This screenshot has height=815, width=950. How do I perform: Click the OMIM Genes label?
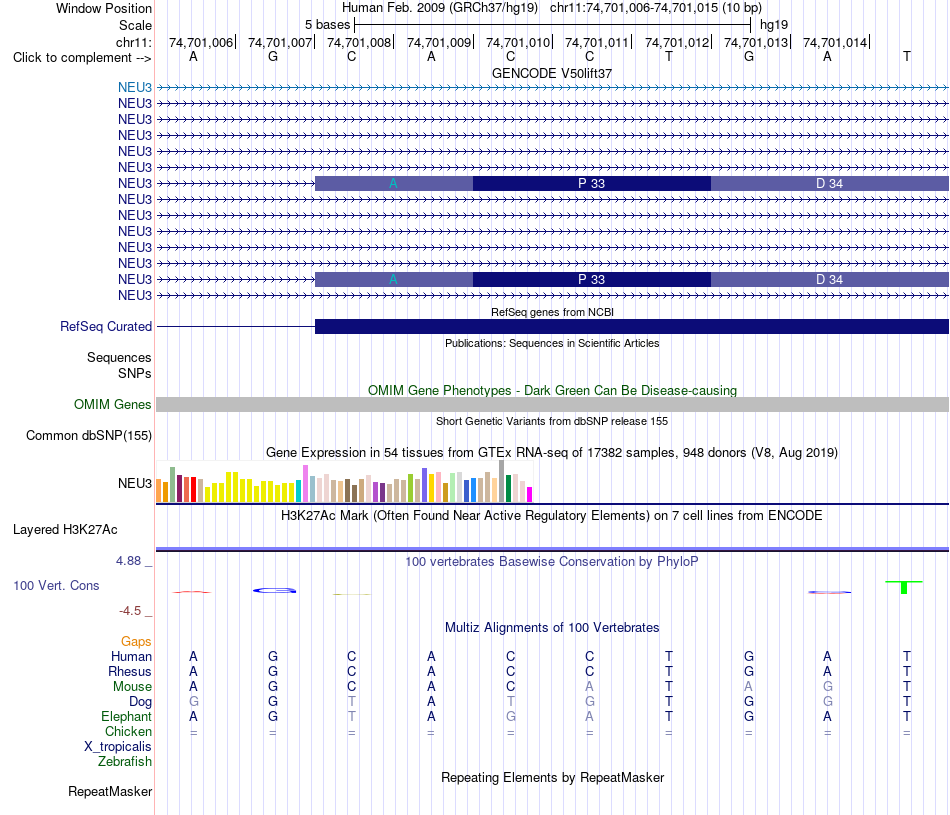click(x=112, y=404)
